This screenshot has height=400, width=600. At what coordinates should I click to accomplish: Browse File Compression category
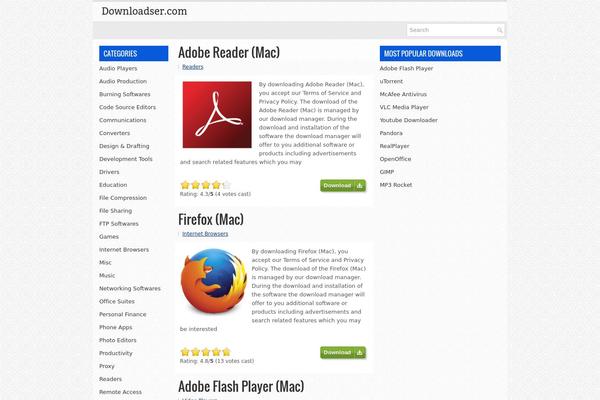[x=123, y=198]
